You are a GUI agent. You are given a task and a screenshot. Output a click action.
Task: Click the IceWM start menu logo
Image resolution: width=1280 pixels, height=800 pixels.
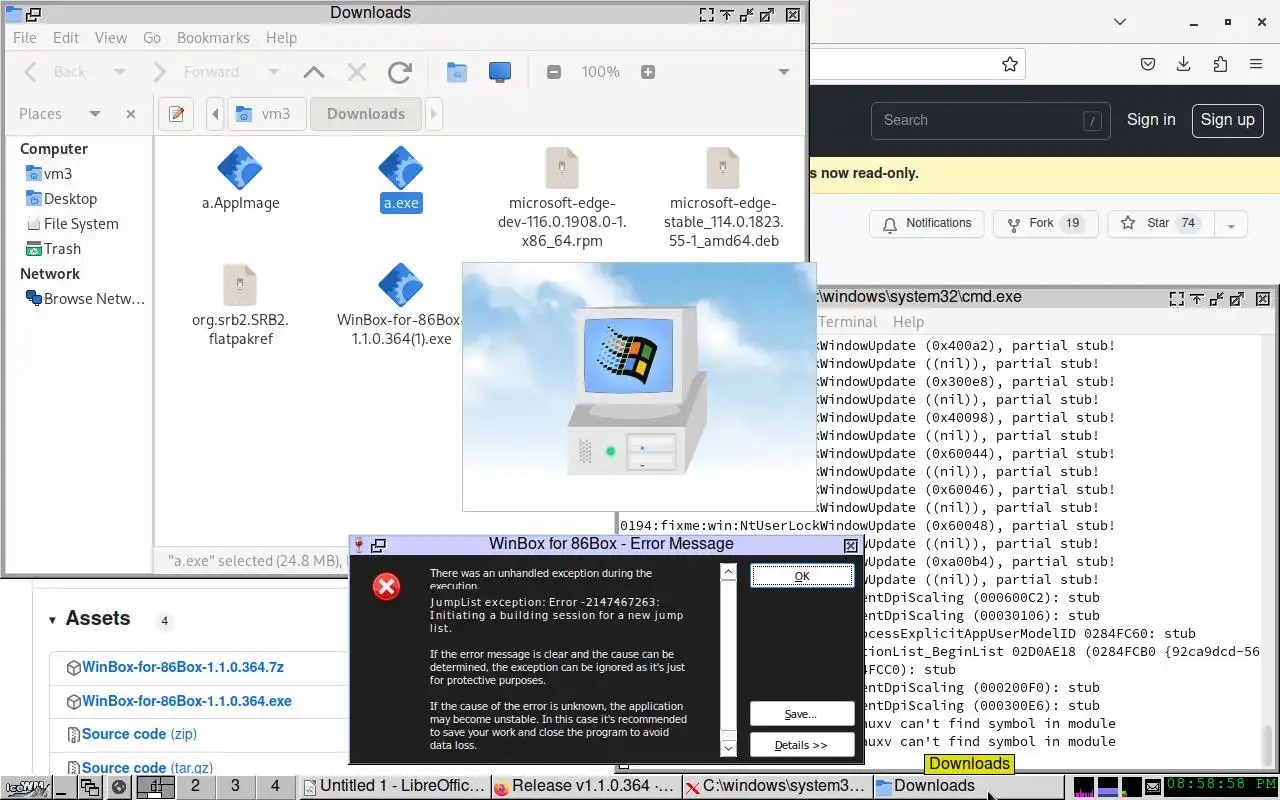coord(25,787)
